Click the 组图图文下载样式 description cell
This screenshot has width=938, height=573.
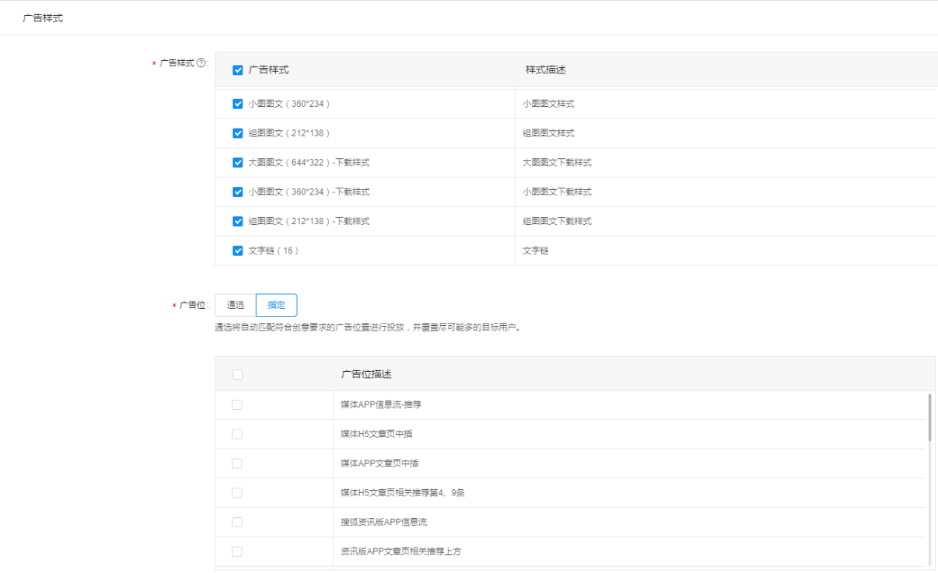point(557,221)
